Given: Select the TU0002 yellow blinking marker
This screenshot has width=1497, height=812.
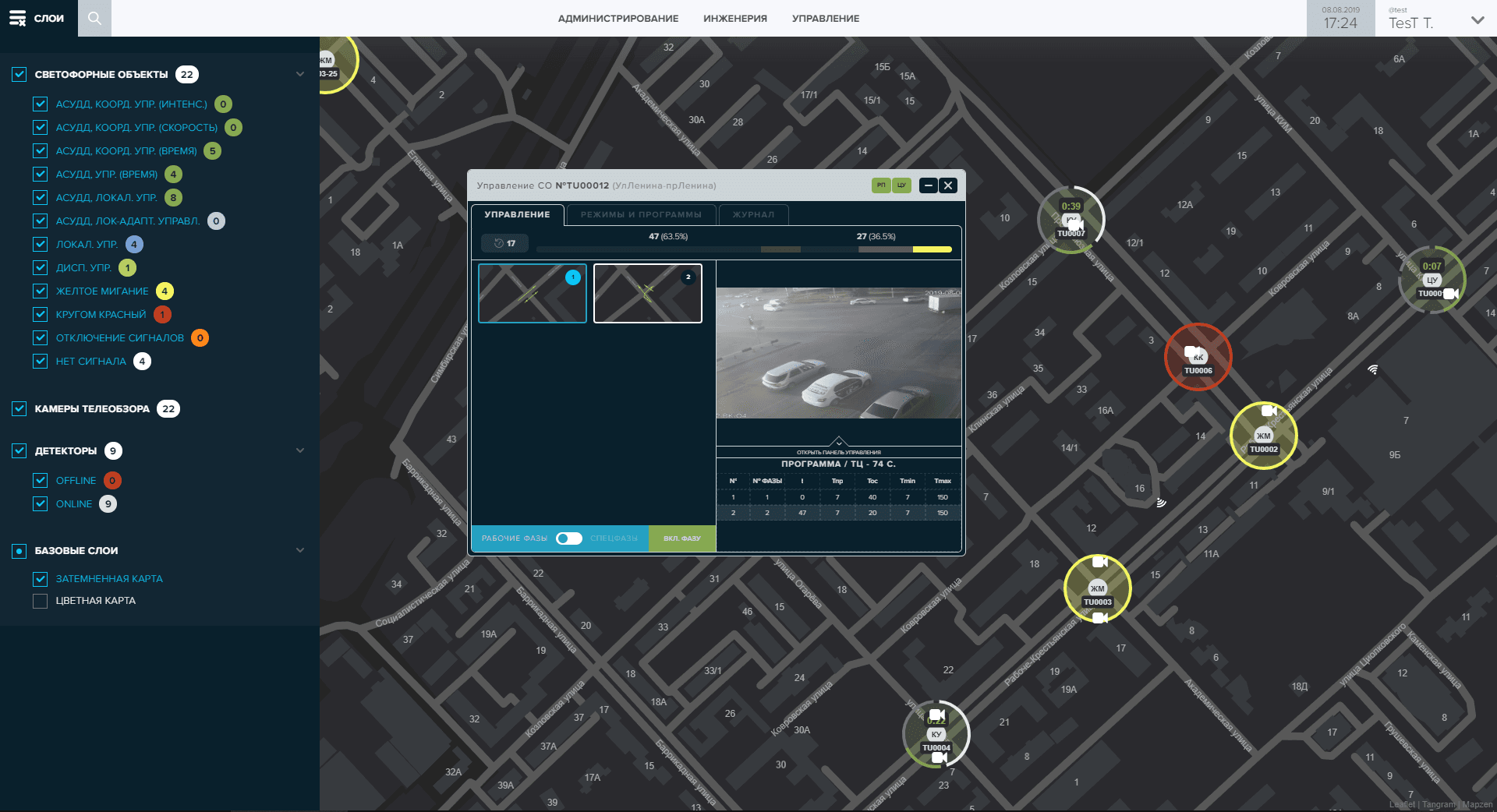Looking at the screenshot, I should point(1263,436).
